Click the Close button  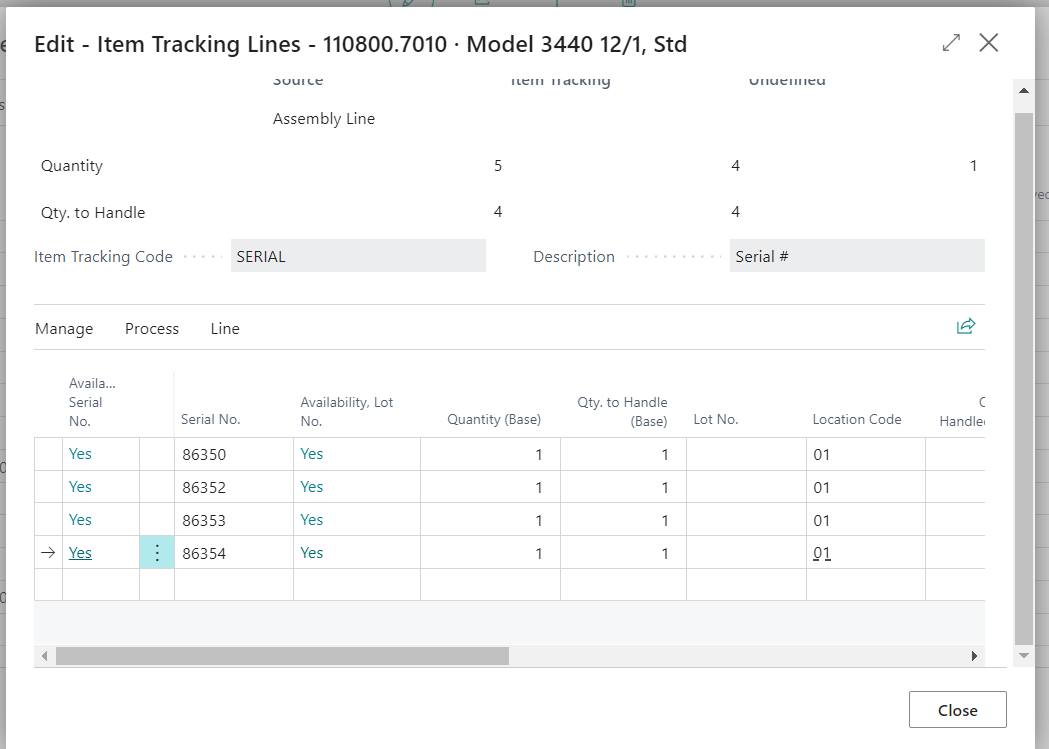pos(957,710)
